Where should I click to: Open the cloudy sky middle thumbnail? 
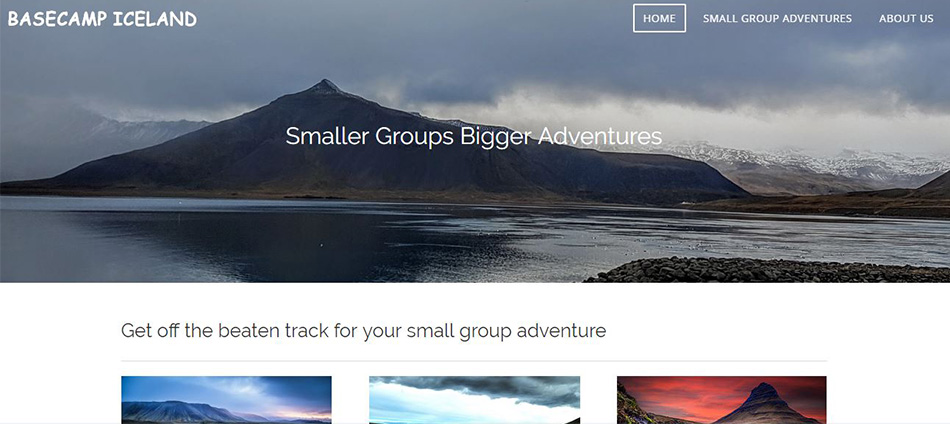coord(474,400)
